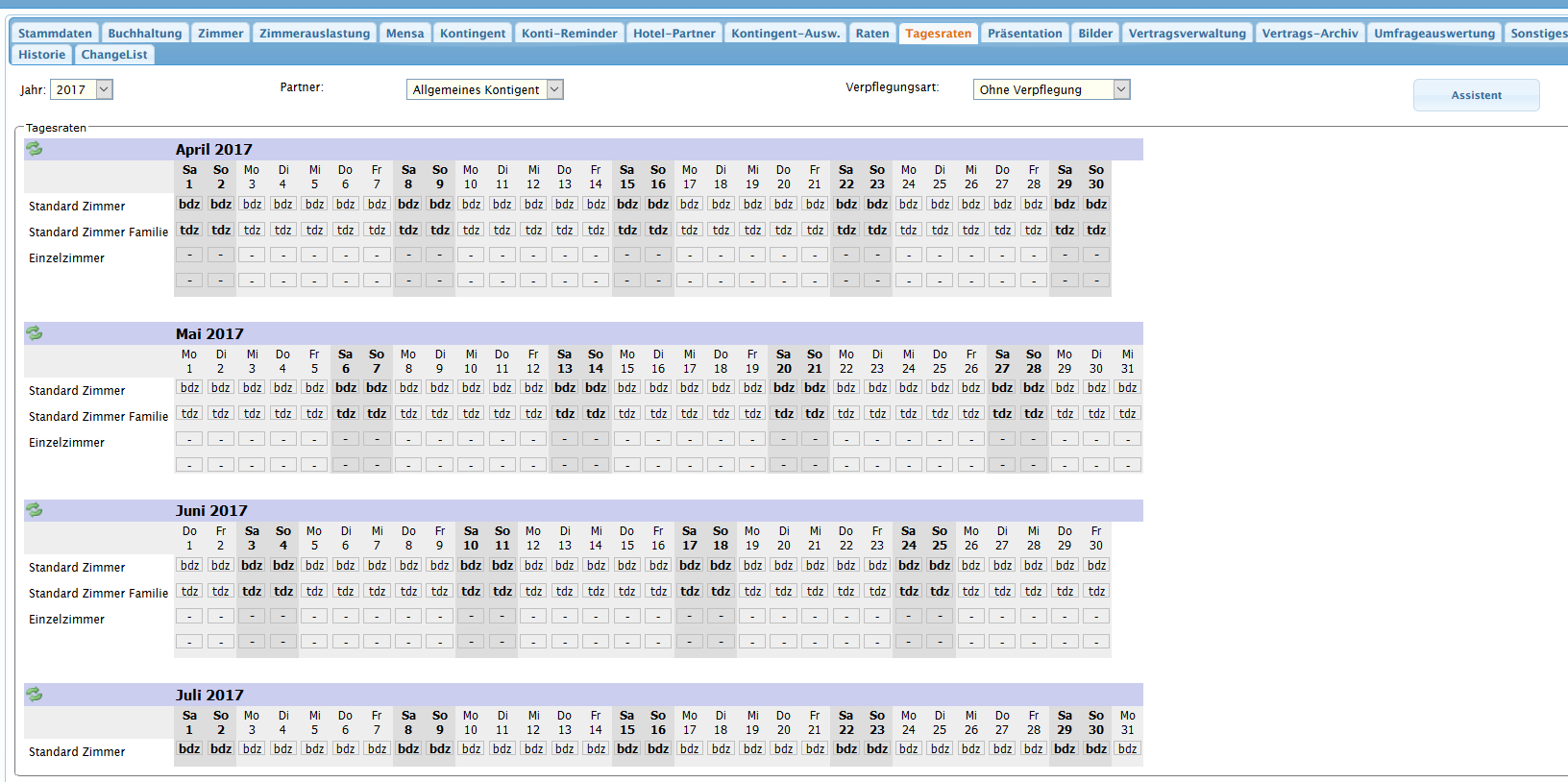Open the ChangeList tab
The height and width of the screenshot is (782, 1568).
point(114,55)
